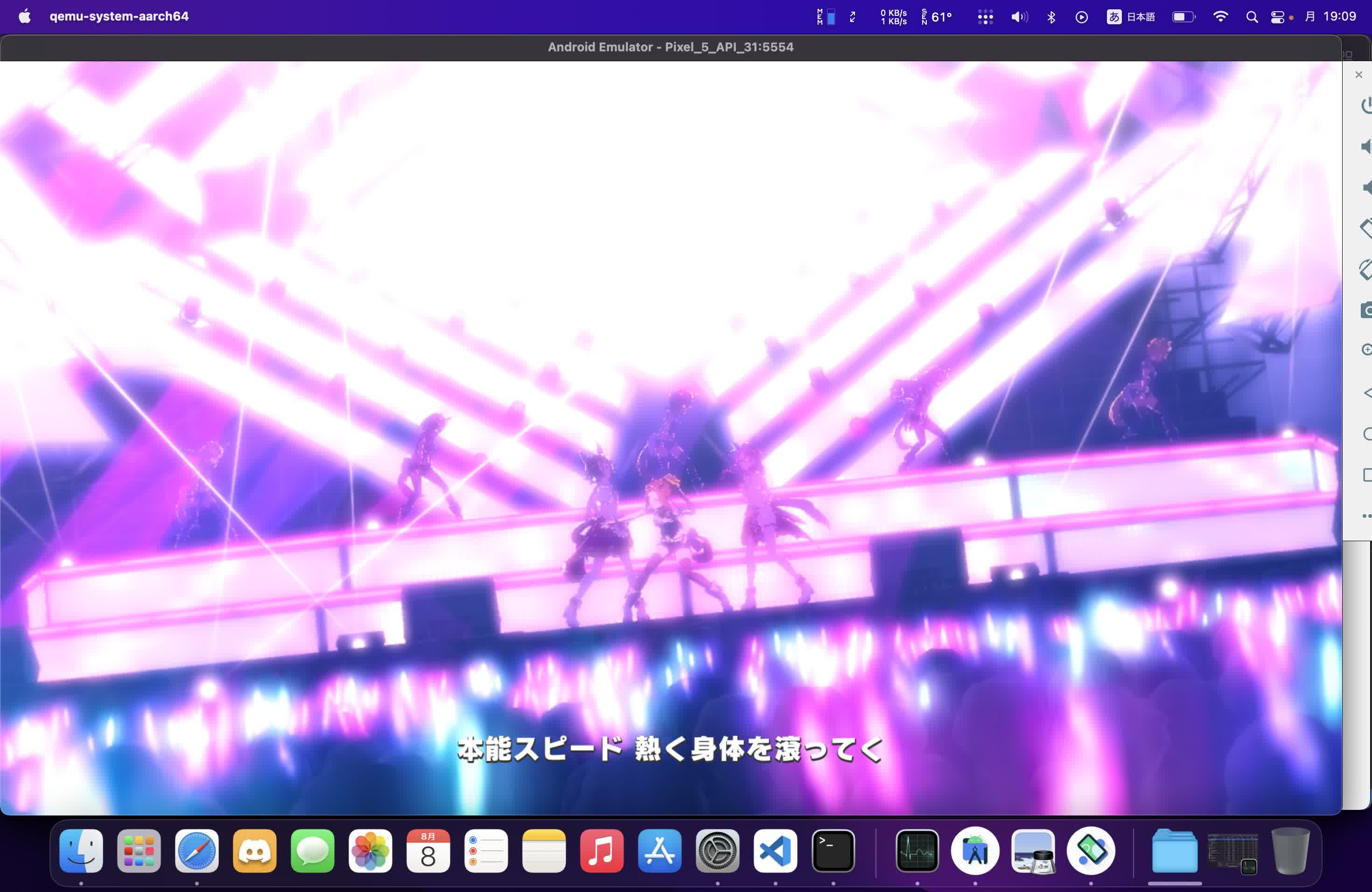
Task: Click the emulator zoom magnifier icon
Action: tap(1366, 350)
